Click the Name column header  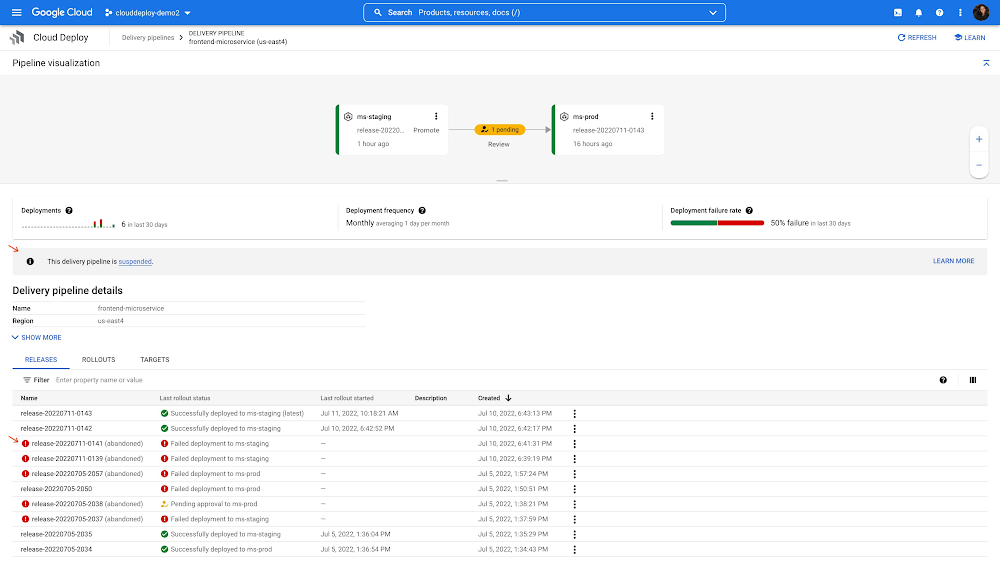[x=29, y=398]
